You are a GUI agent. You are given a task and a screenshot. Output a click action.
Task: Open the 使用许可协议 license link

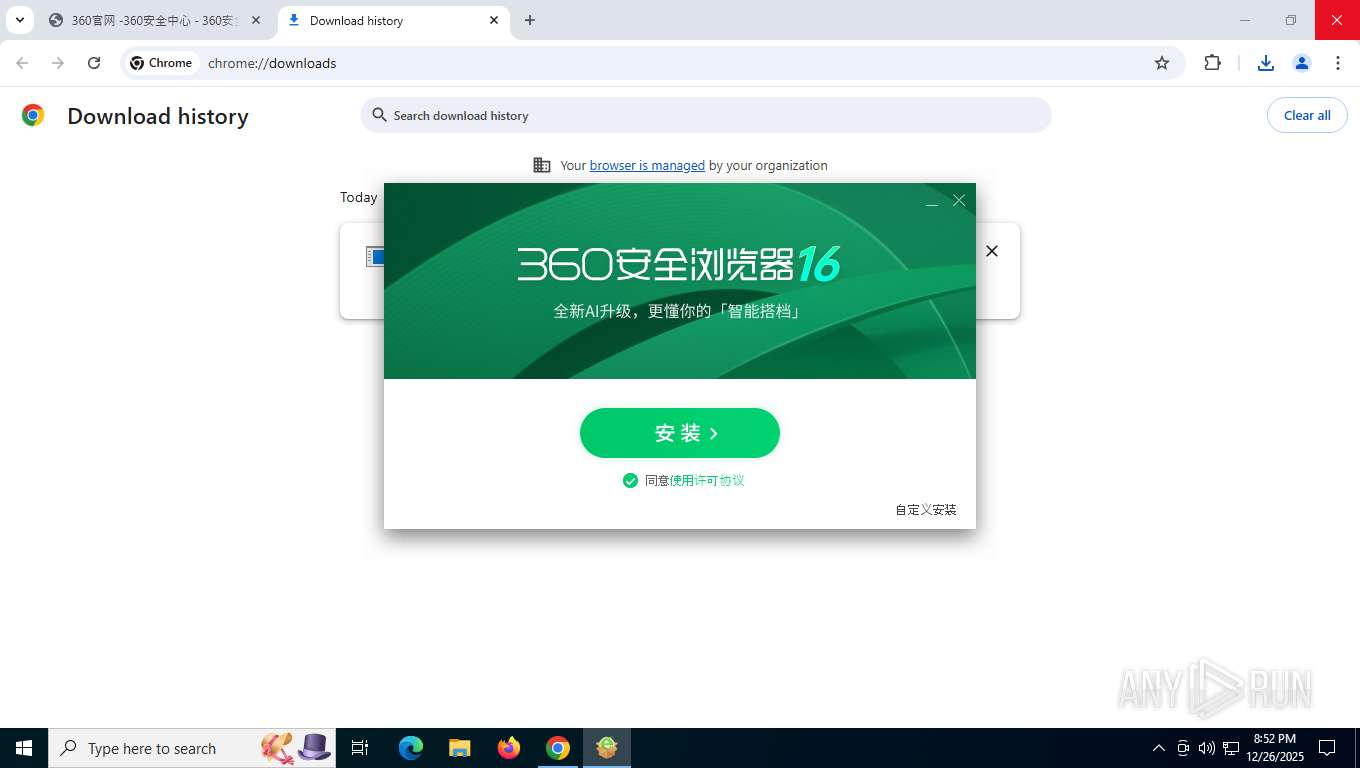pos(707,481)
